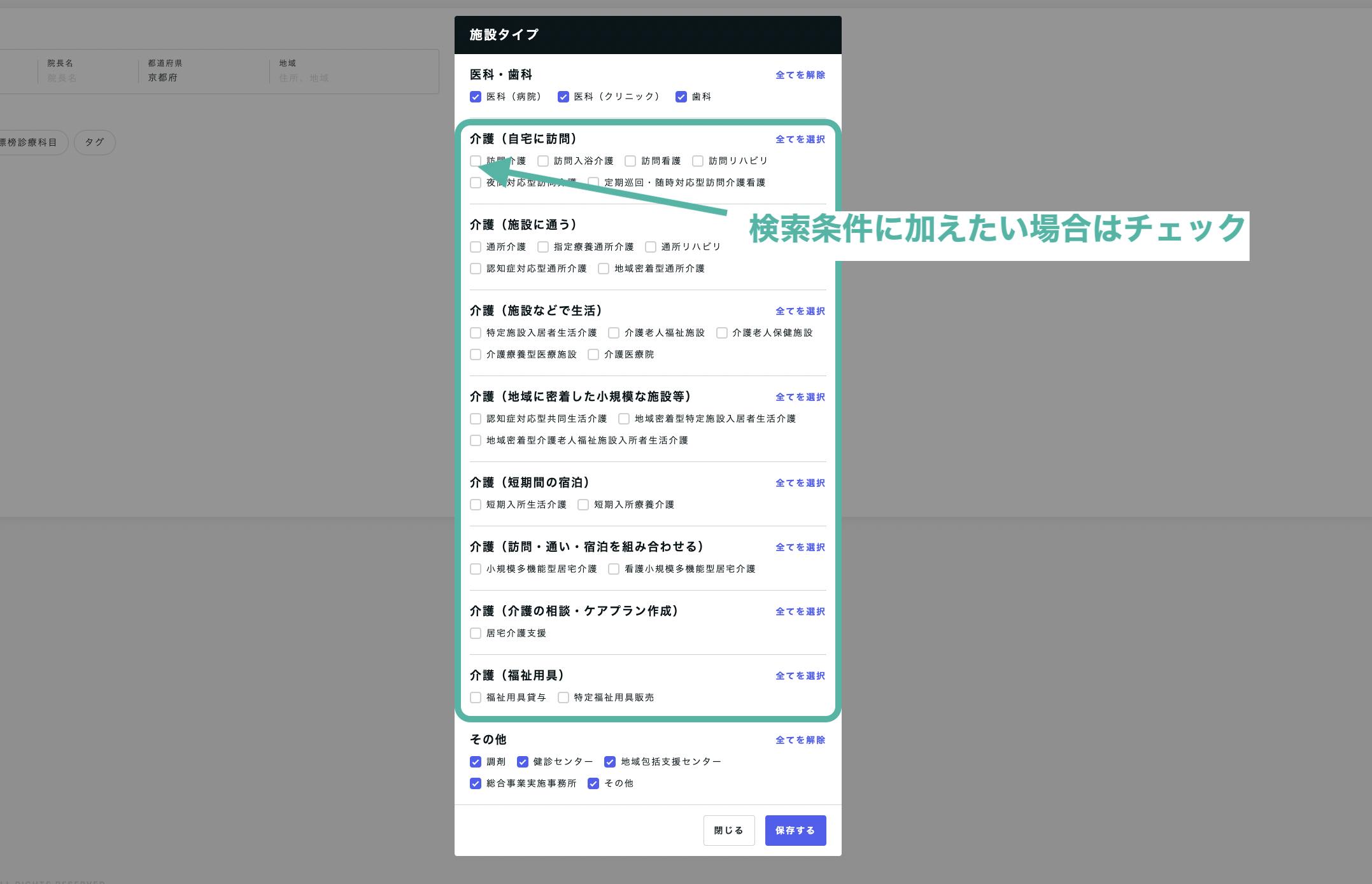Check the 通所介護 checkbox

point(476,247)
